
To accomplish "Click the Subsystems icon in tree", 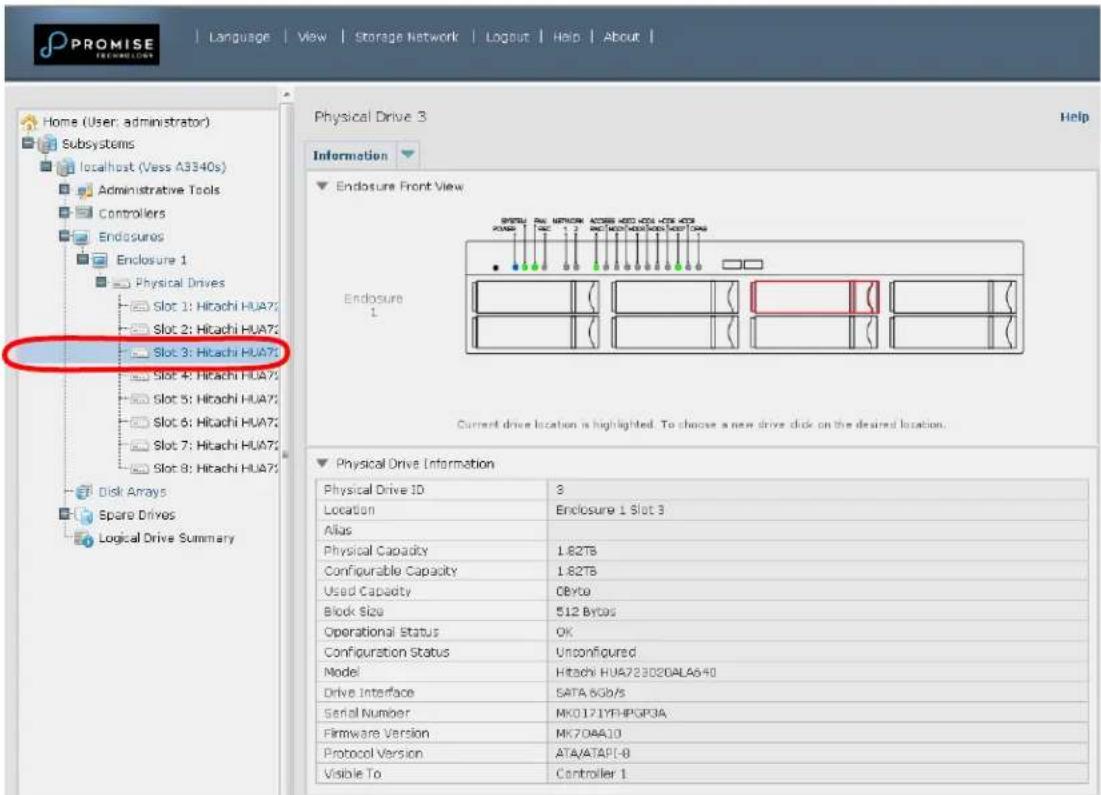I will pyautogui.click(x=47, y=144).
